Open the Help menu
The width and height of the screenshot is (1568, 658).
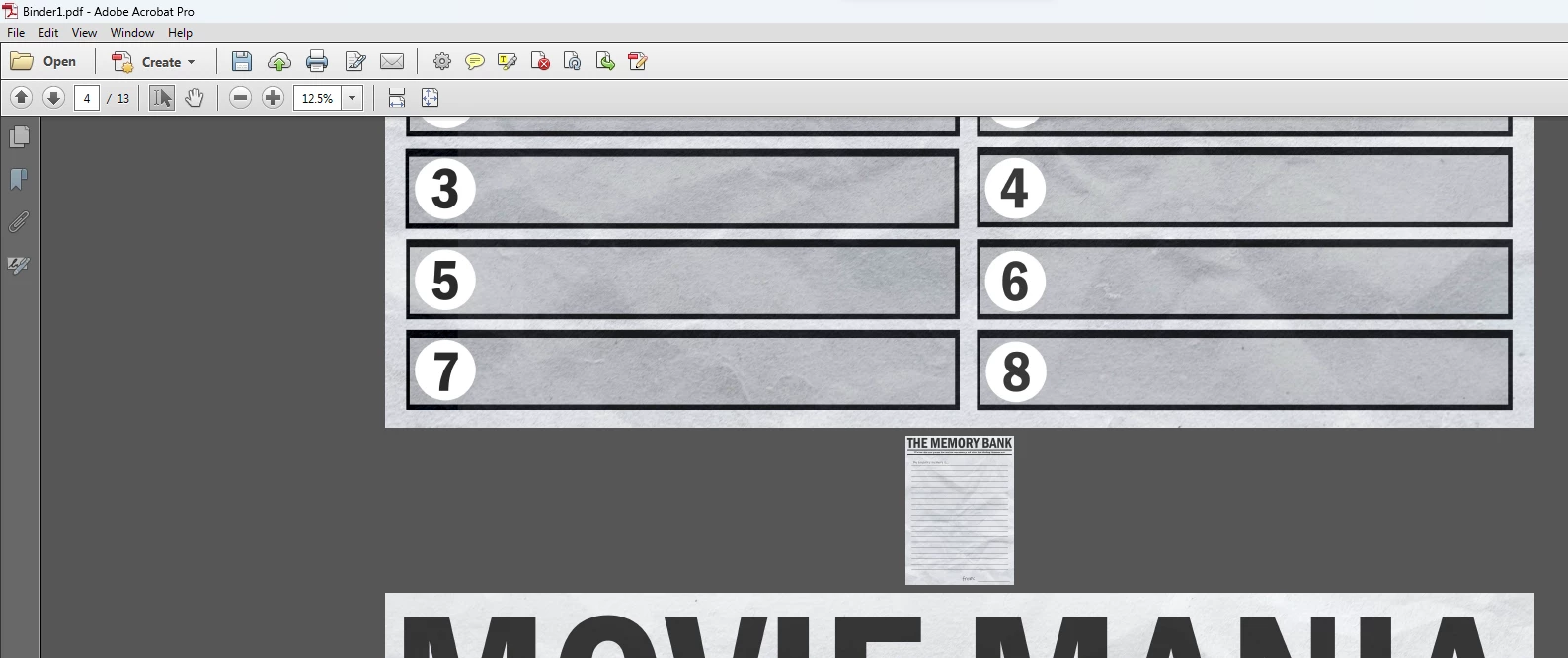tap(180, 33)
